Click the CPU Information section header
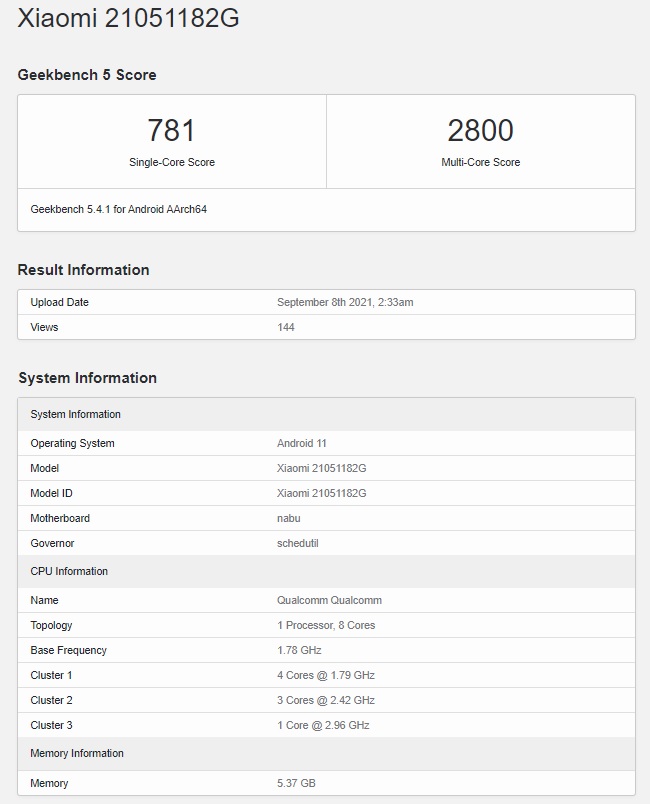 coord(327,571)
